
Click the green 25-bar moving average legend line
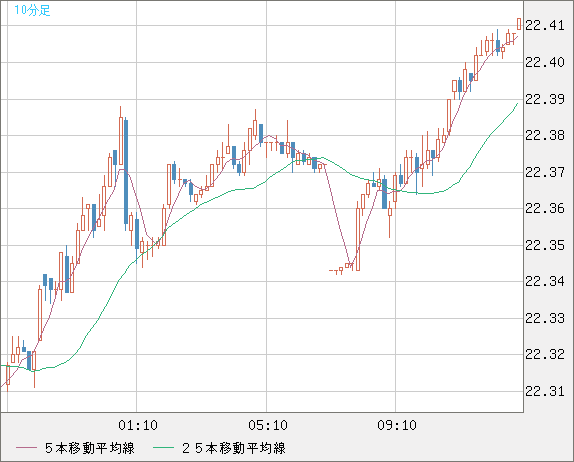click(x=163, y=448)
